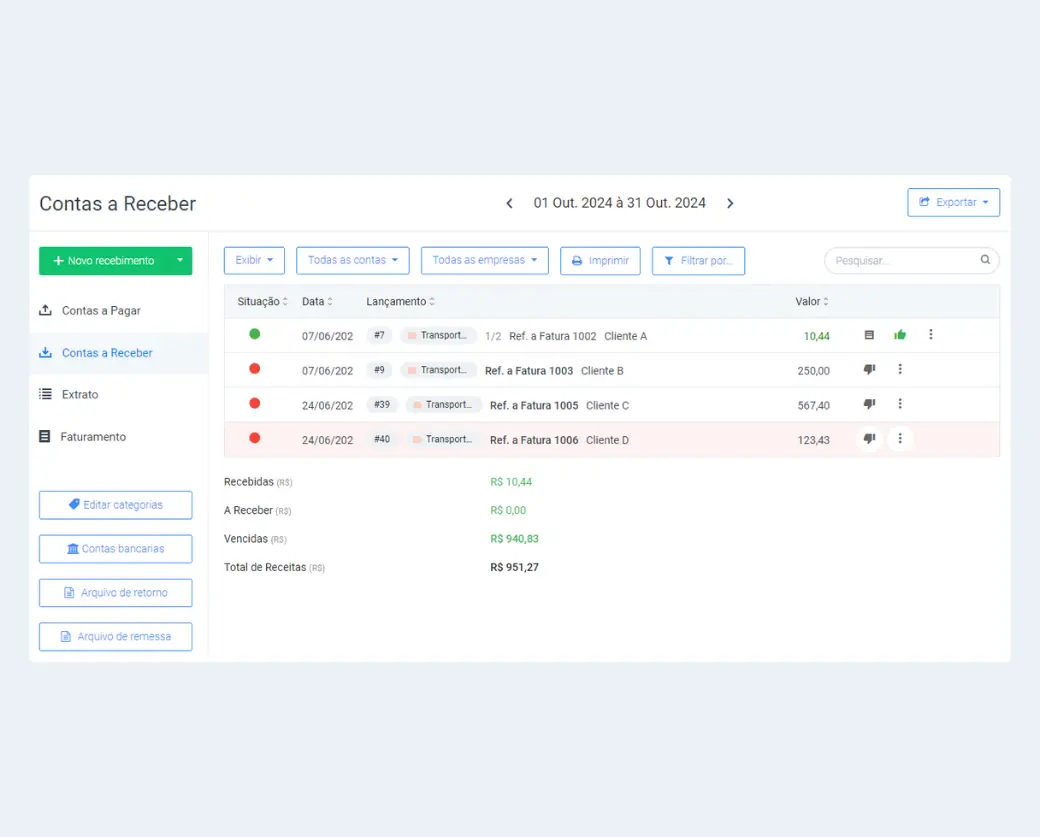Click the receipt document icon on Fatura 1002
The width and height of the screenshot is (1040, 837).
tap(869, 335)
